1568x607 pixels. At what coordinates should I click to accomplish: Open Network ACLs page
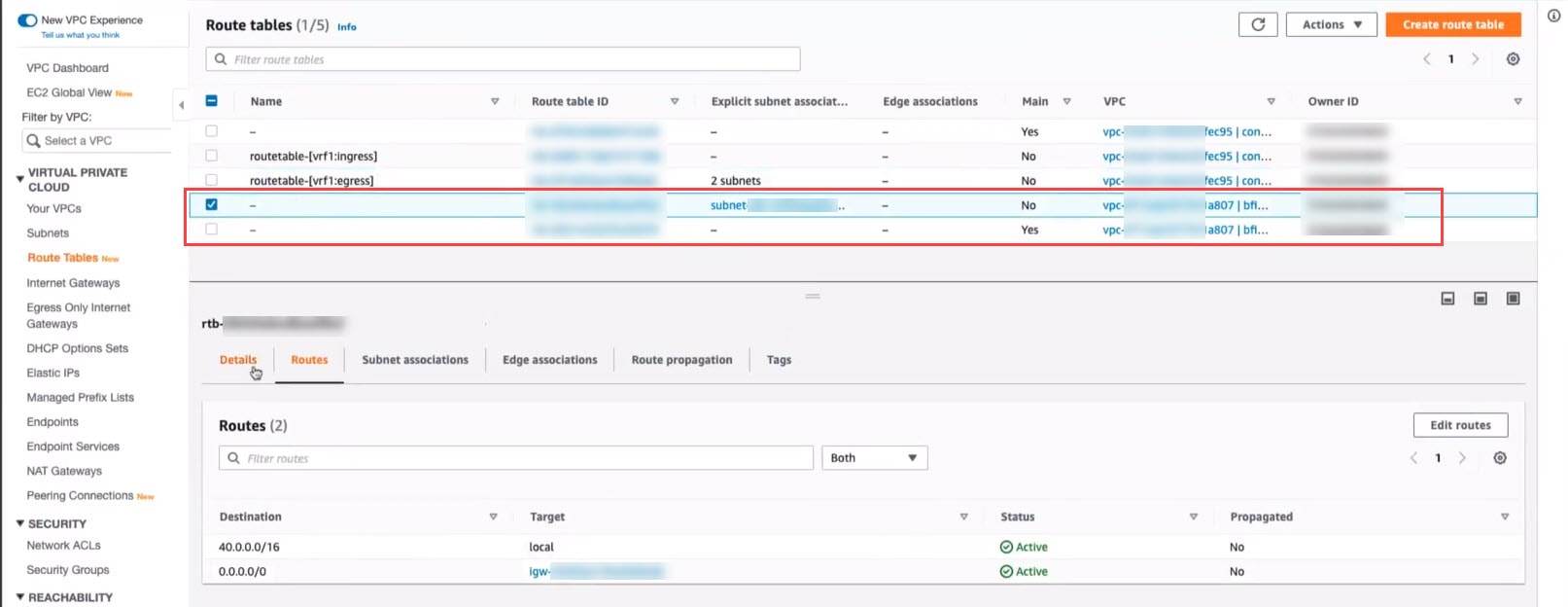coord(64,546)
